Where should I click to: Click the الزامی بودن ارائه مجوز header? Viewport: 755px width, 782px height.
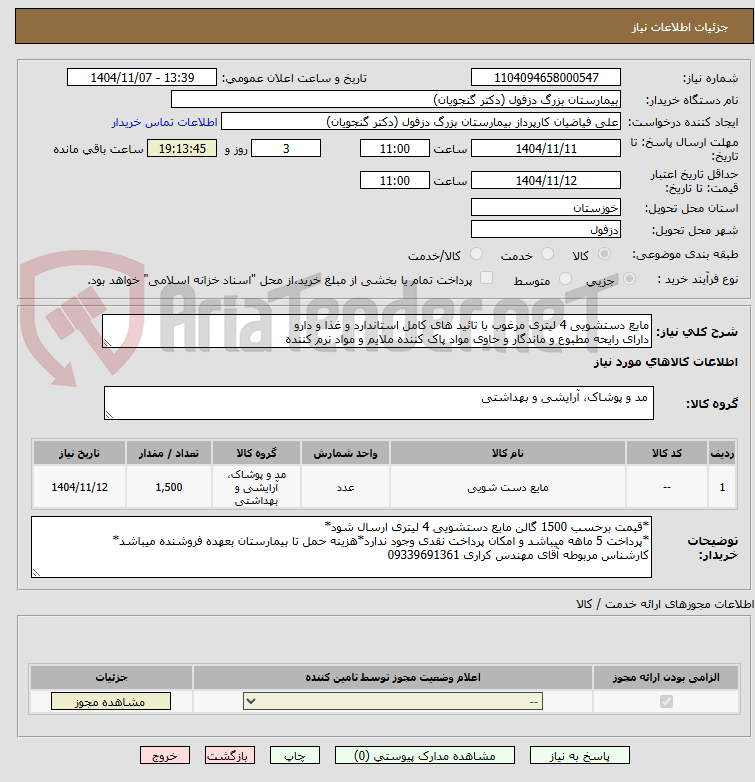pyautogui.click(x=666, y=677)
